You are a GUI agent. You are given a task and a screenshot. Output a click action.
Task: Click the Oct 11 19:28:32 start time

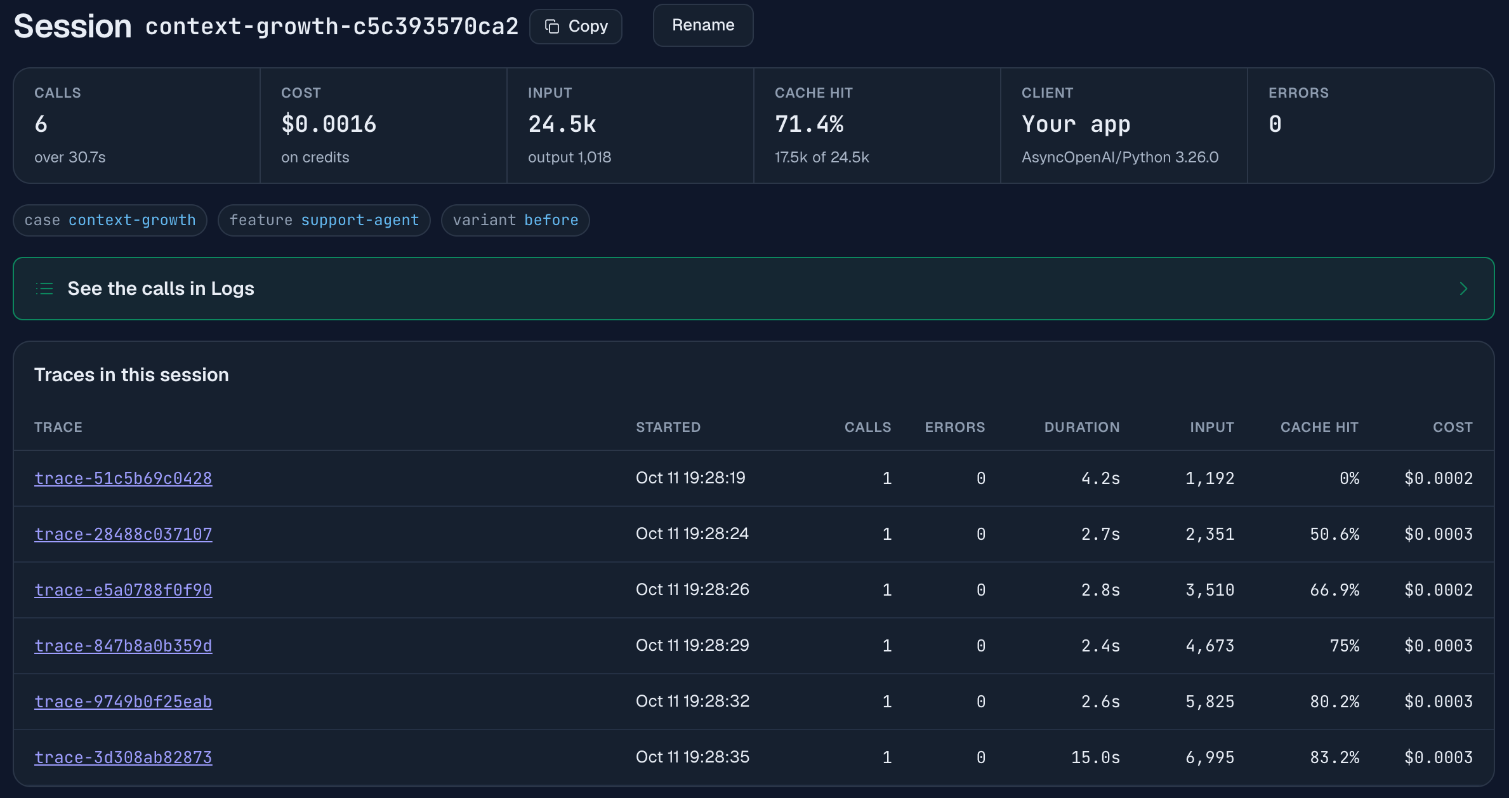(x=692, y=702)
